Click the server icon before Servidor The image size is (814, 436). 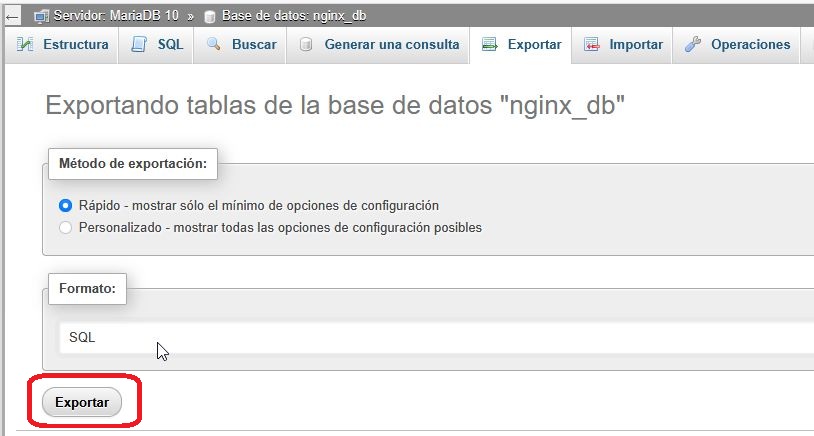tap(41, 17)
